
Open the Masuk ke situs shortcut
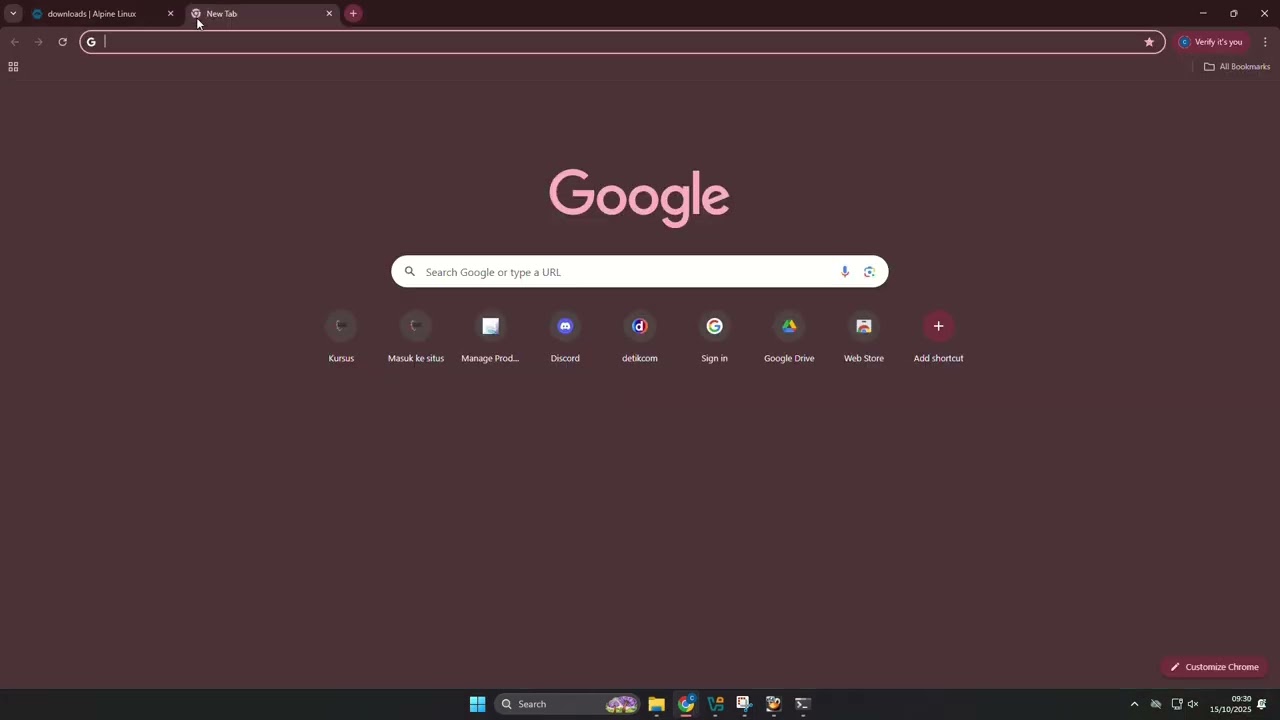tap(416, 337)
